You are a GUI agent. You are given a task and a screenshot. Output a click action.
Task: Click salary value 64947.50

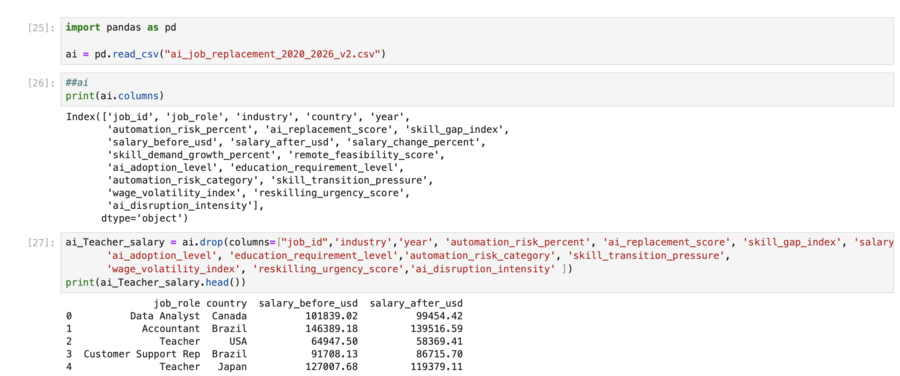point(335,341)
